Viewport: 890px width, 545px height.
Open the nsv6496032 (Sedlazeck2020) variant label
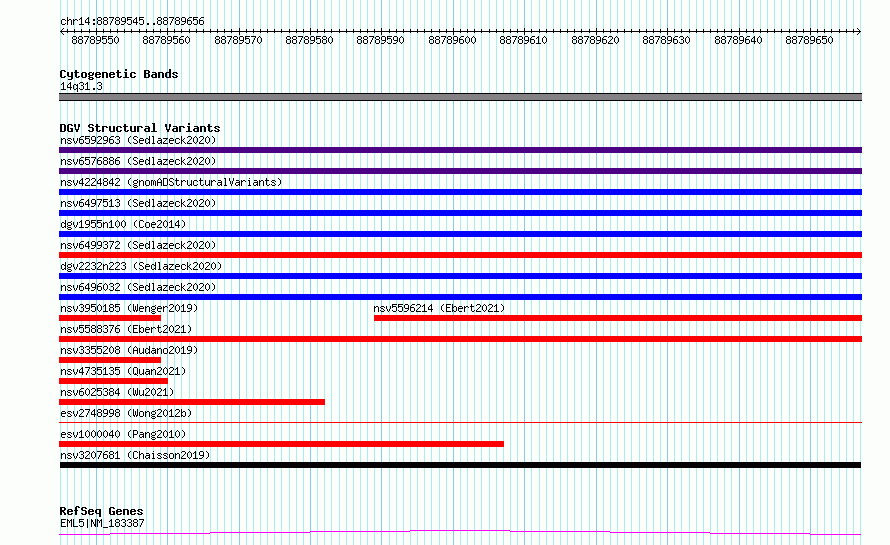[x=138, y=287]
